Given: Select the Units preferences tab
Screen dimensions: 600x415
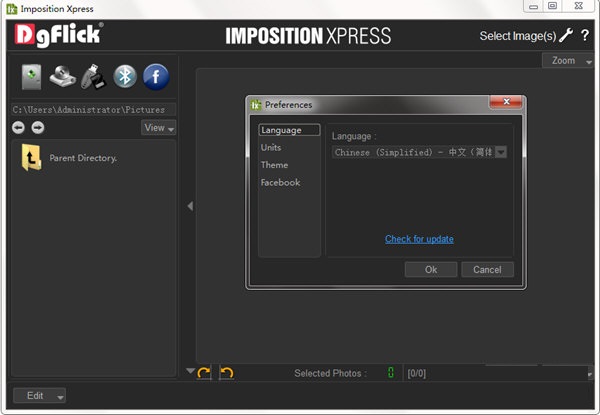Looking at the screenshot, I should 271,148.
